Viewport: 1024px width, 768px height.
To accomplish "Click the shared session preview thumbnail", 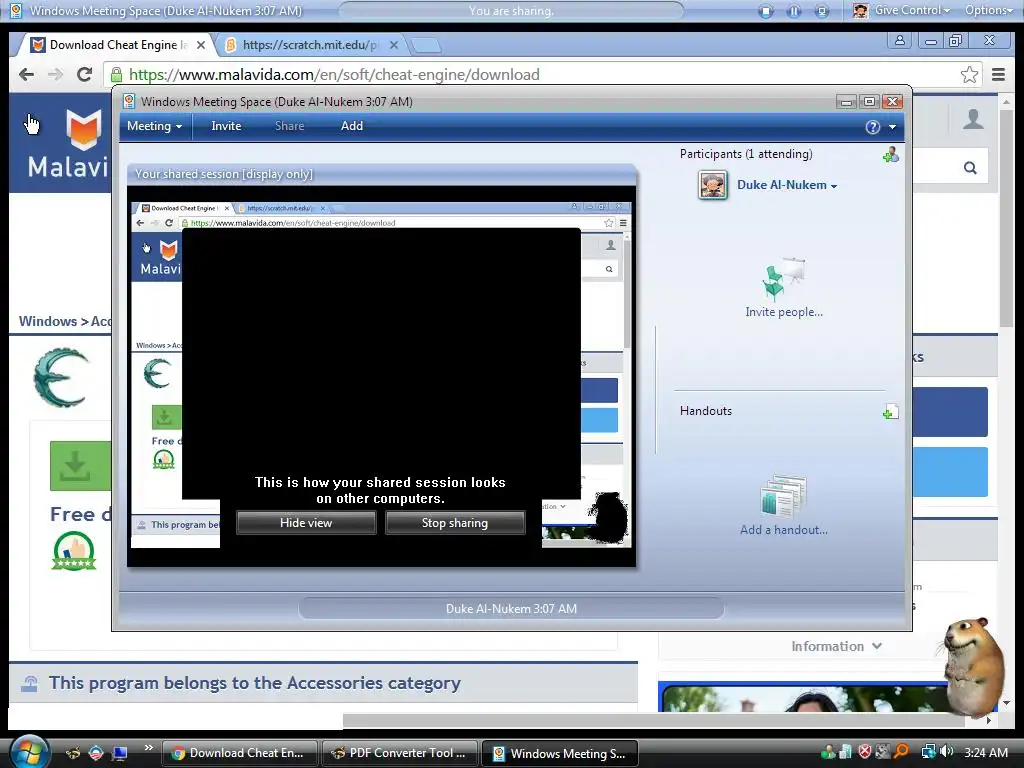I will tap(381, 376).
